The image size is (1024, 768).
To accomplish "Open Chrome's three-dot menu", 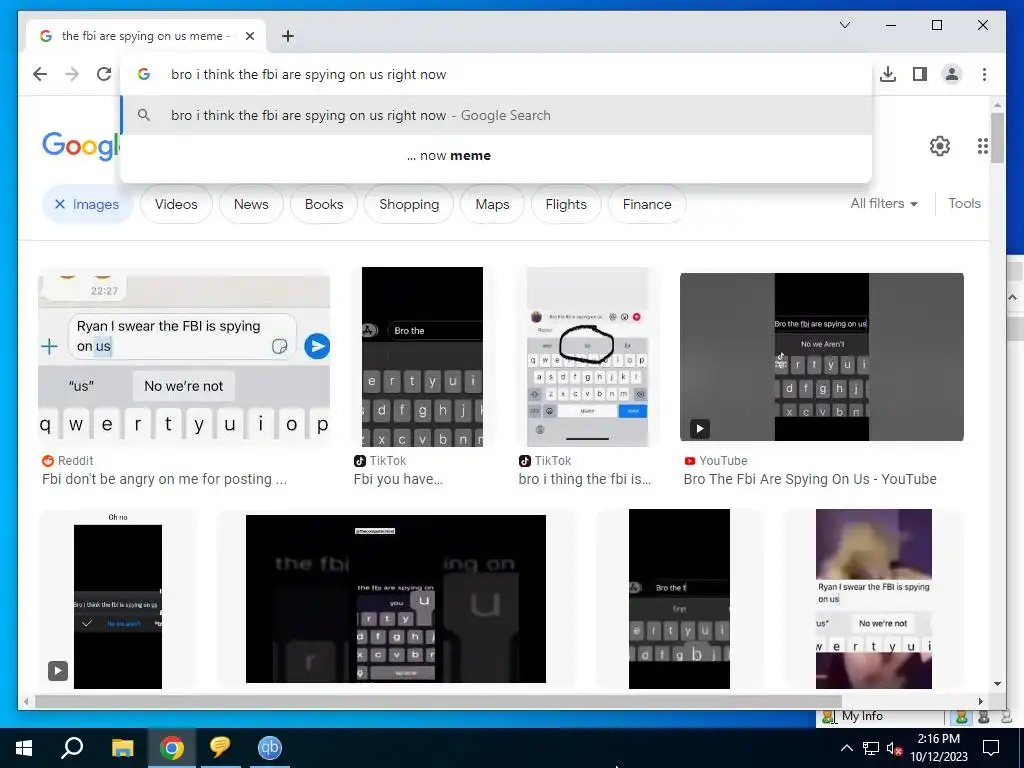I will point(984,74).
